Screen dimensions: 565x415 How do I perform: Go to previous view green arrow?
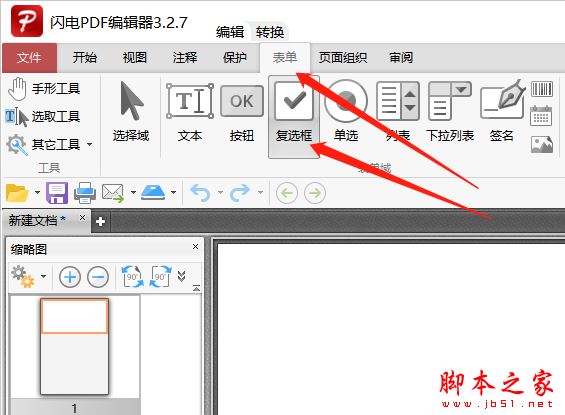click(287, 193)
